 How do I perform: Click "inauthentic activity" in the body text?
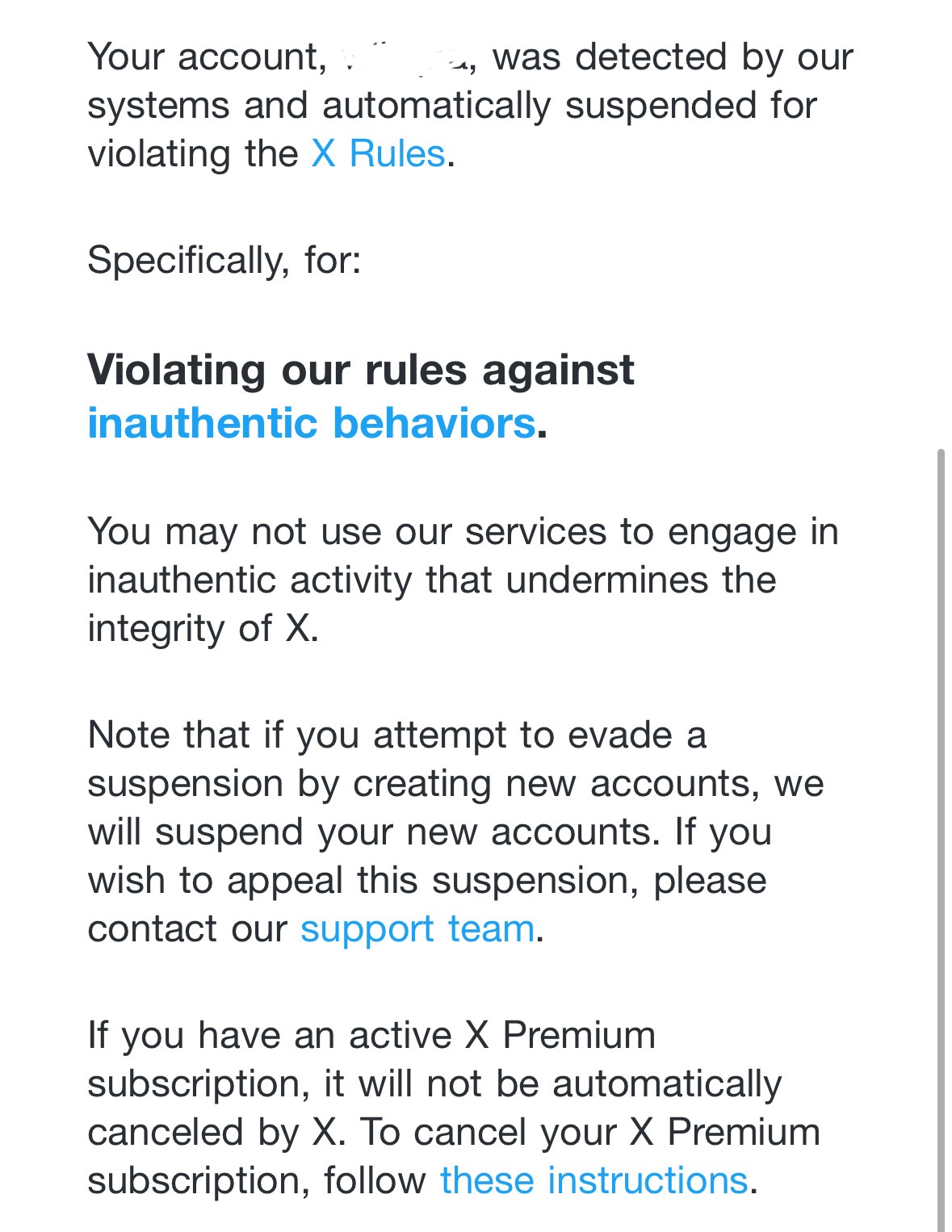coord(250,580)
